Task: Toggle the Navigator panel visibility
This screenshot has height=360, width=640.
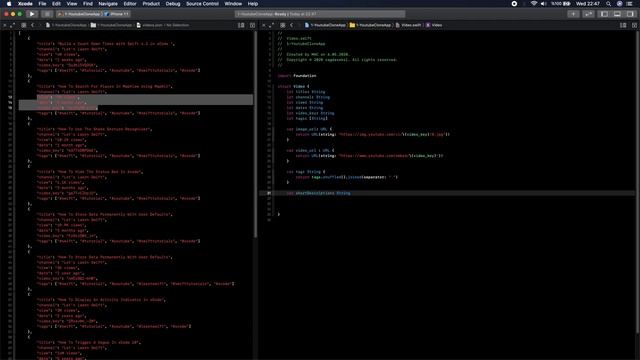Action: (604, 14)
